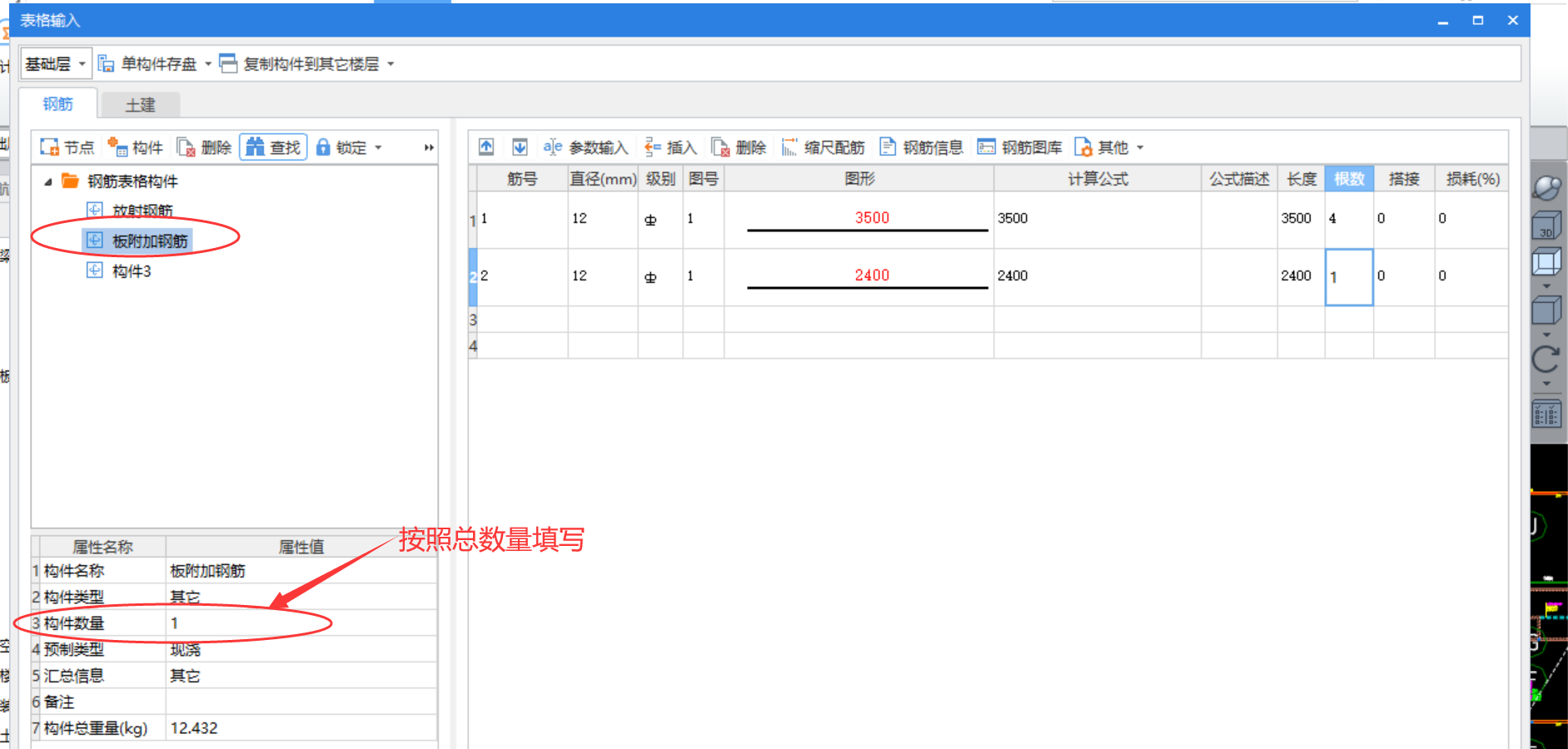1568x749 pixels.
Task: Click the active 根数 cell with value 1
Action: coord(1349,277)
